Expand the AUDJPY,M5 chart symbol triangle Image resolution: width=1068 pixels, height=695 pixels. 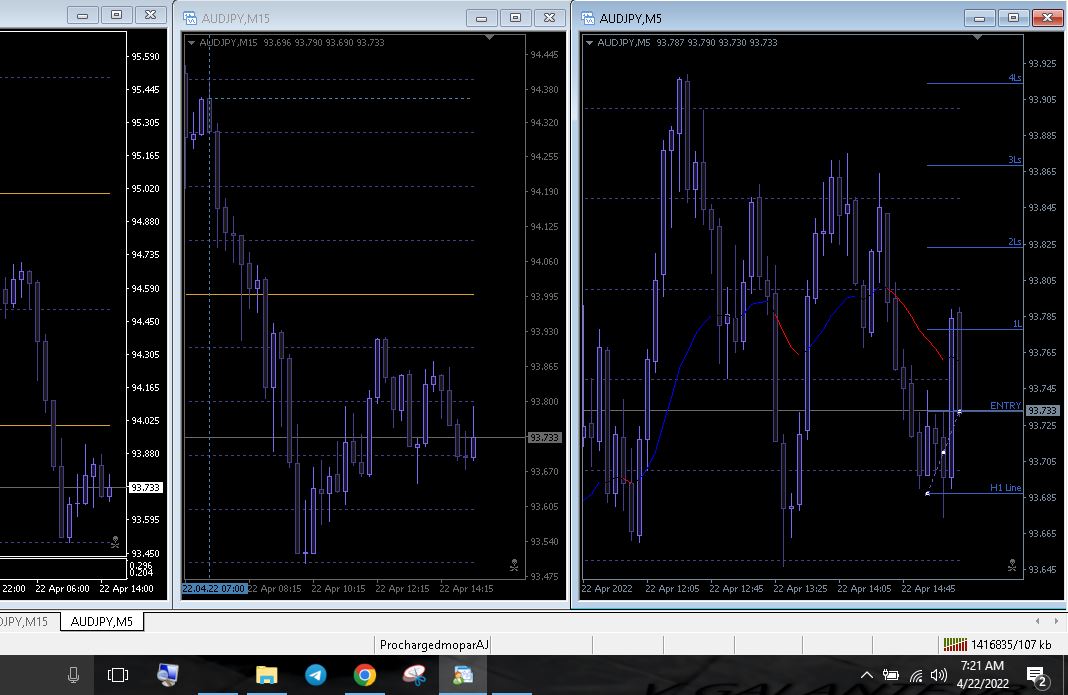coord(590,43)
